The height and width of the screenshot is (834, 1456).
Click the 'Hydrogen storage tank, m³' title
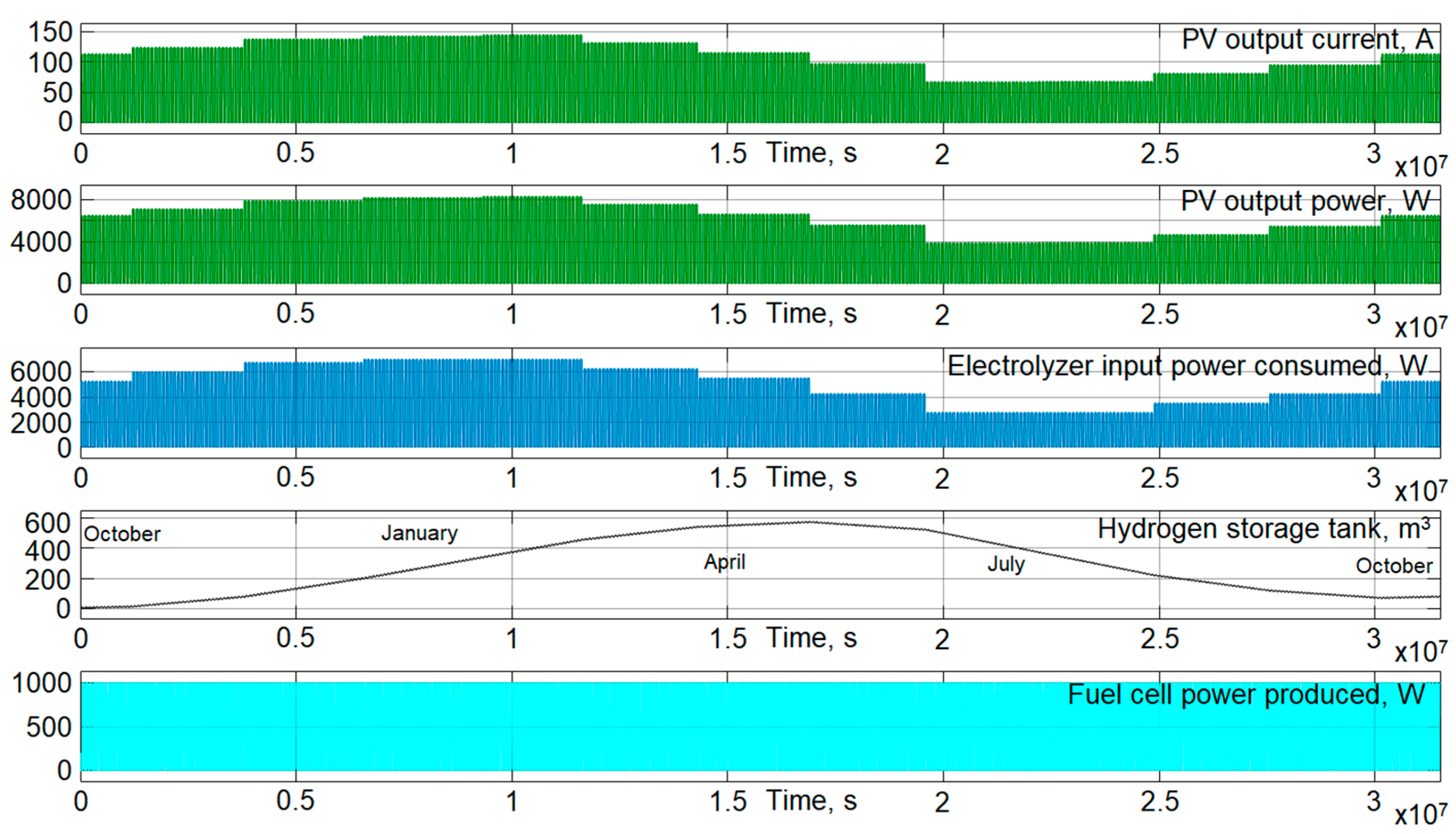pyautogui.click(x=1264, y=529)
